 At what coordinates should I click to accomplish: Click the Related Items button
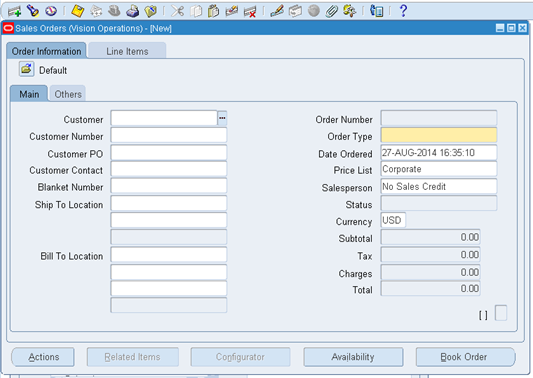point(133,357)
